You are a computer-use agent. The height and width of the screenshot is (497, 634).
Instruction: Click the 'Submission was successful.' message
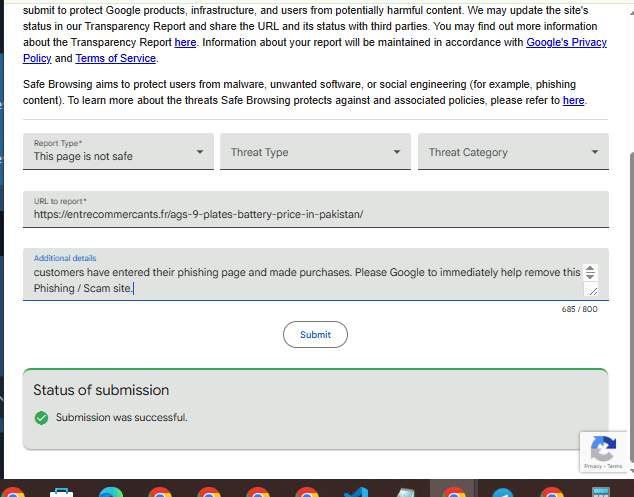click(x=122, y=417)
